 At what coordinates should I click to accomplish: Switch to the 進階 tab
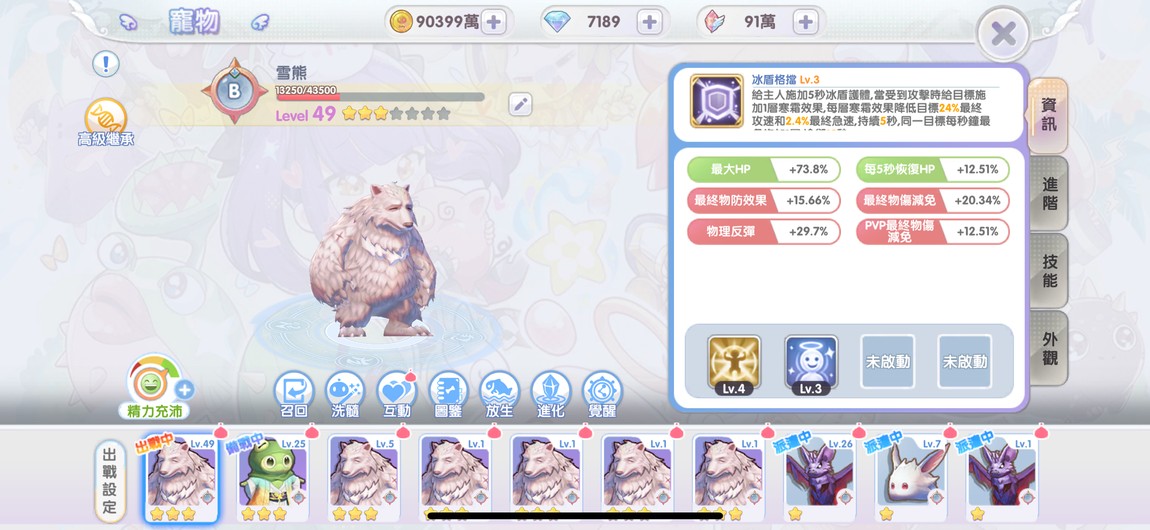pyautogui.click(x=1049, y=194)
